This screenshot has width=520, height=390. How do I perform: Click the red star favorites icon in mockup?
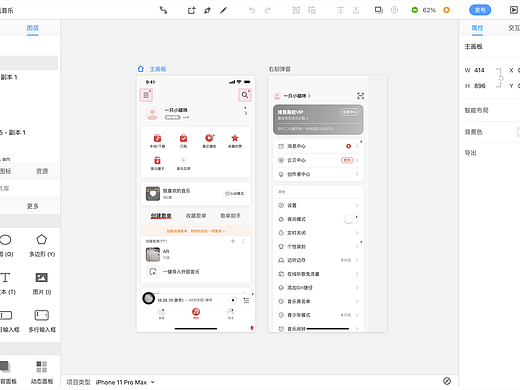pyautogui.click(x=235, y=138)
